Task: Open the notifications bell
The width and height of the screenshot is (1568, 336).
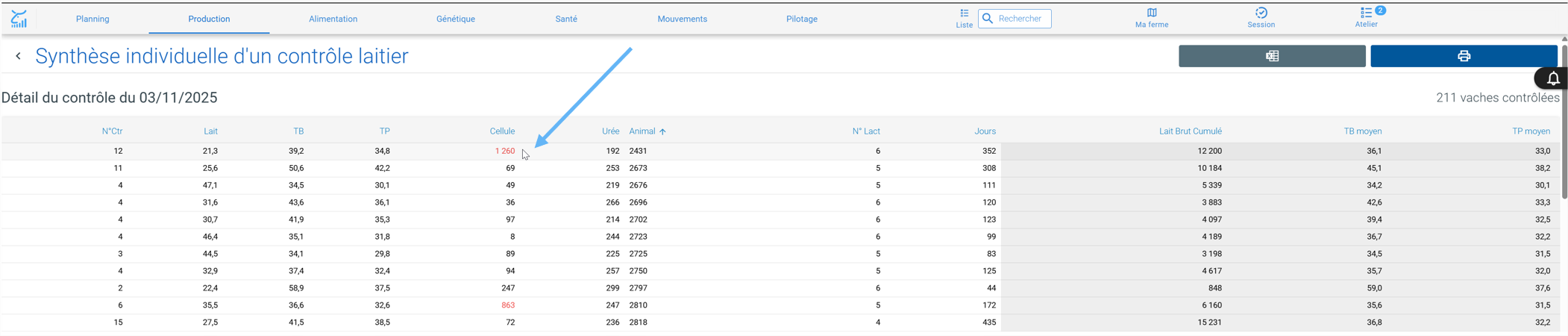Action: (1552, 78)
